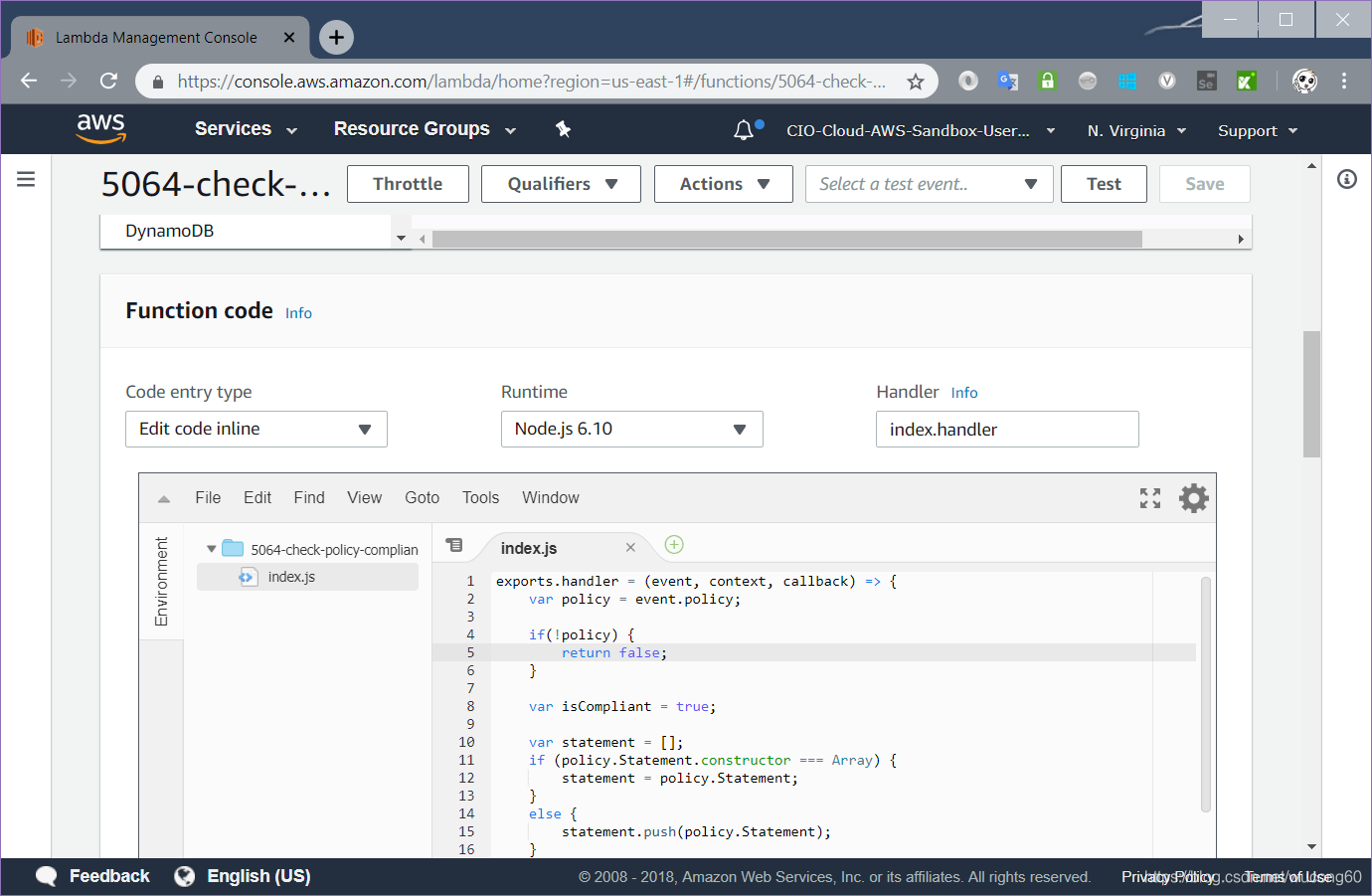Click the editor tab list icon
Image resolution: width=1372 pixels, height=896 pixels.
454,545
